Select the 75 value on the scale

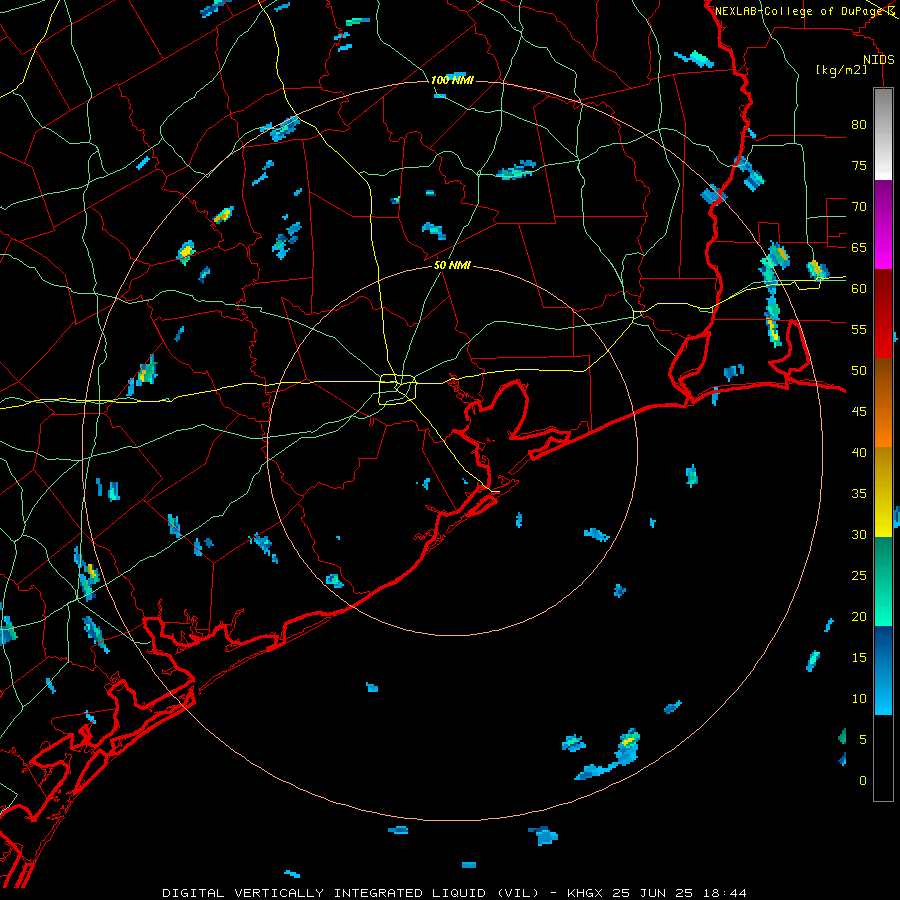coord(859,165)
